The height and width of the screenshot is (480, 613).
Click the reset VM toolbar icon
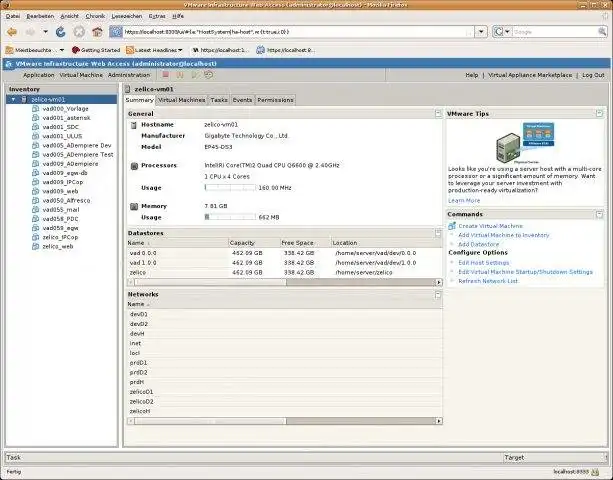(209, 74)
